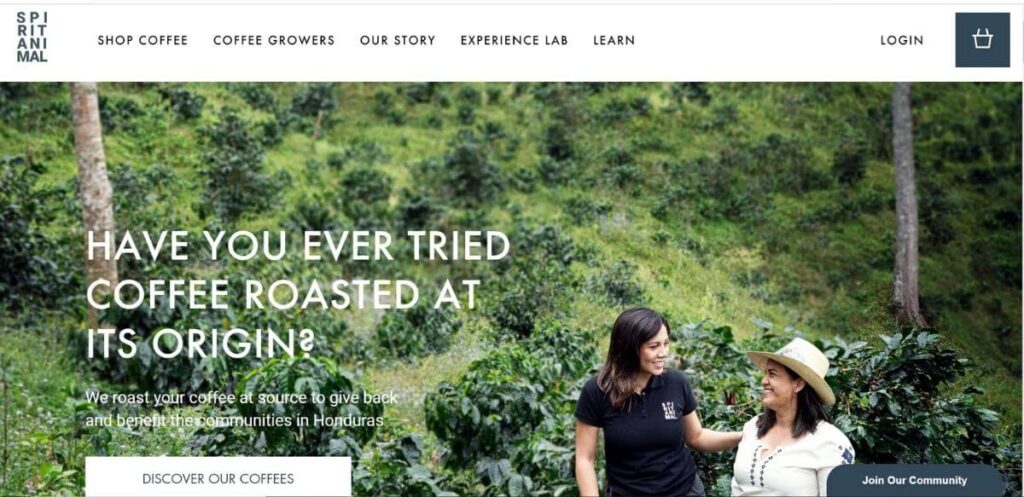Open the Shop Coffee menu
1024x497 pixels.
pyautogui.click(x=143, y=40)
